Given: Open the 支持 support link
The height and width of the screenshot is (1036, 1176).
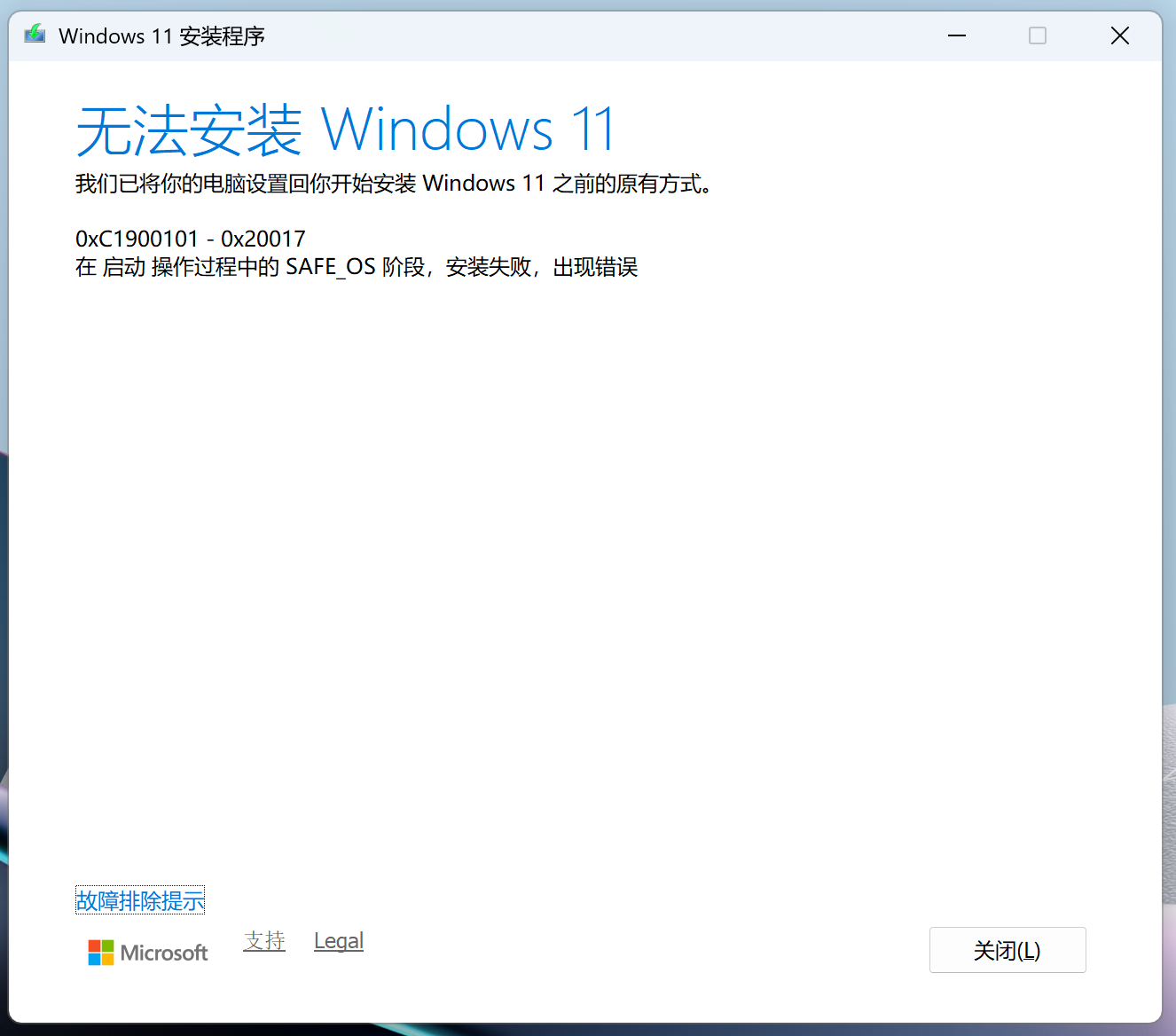Looking at the screenshot, I should tap(264, 941).
